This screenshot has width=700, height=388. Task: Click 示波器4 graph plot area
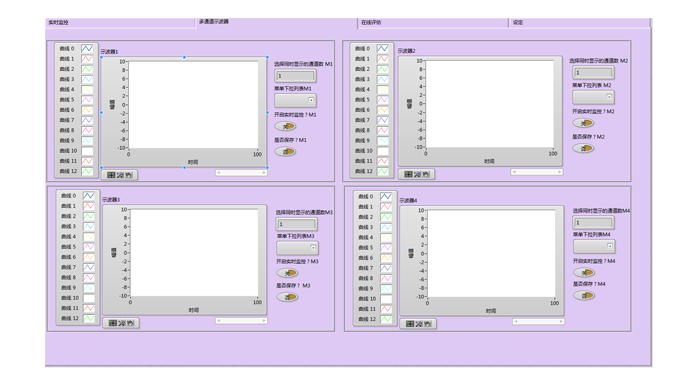491,253
